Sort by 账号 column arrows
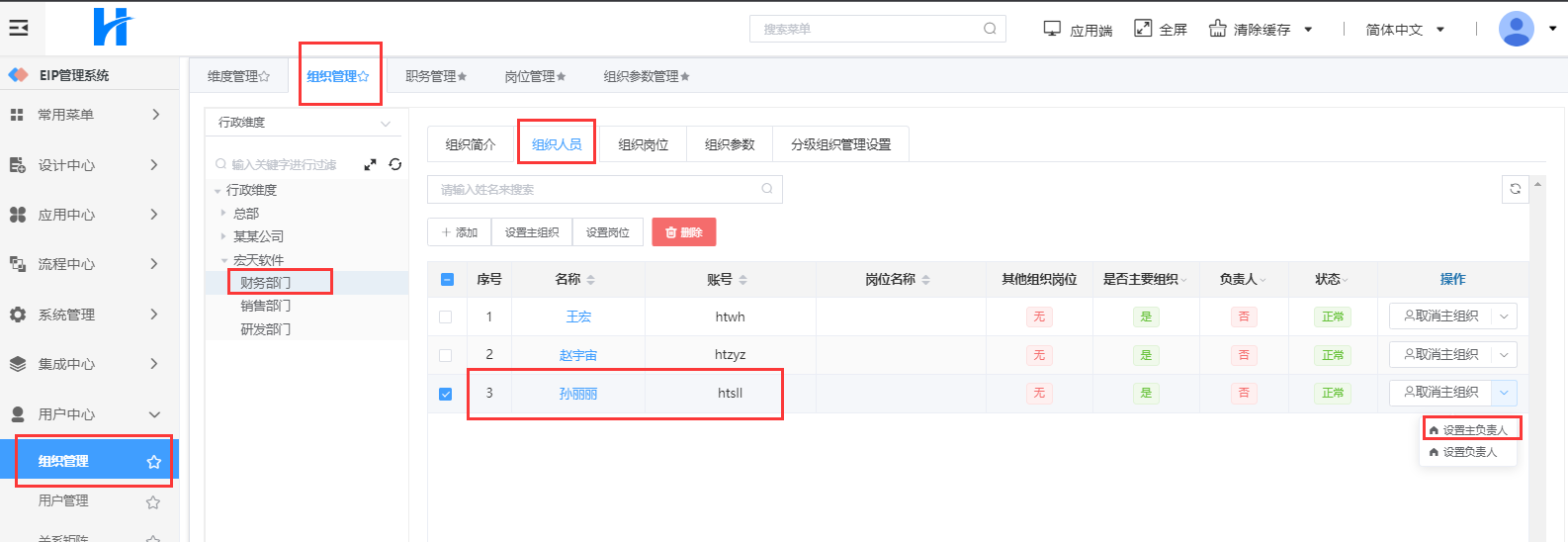This screenshot has height=542, width=1568. [x=742, y=280]
